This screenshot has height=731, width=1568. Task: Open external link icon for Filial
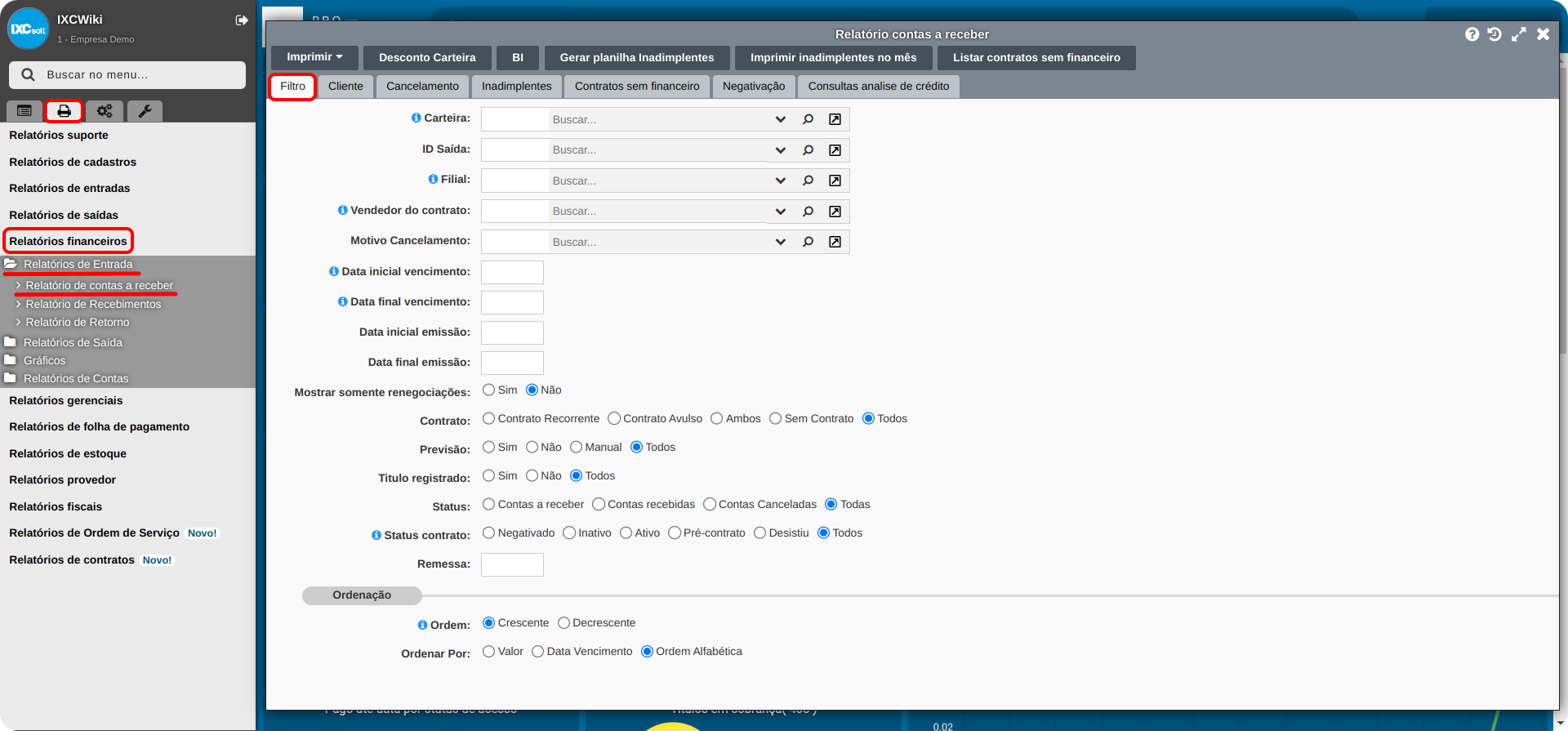(835, 181)
